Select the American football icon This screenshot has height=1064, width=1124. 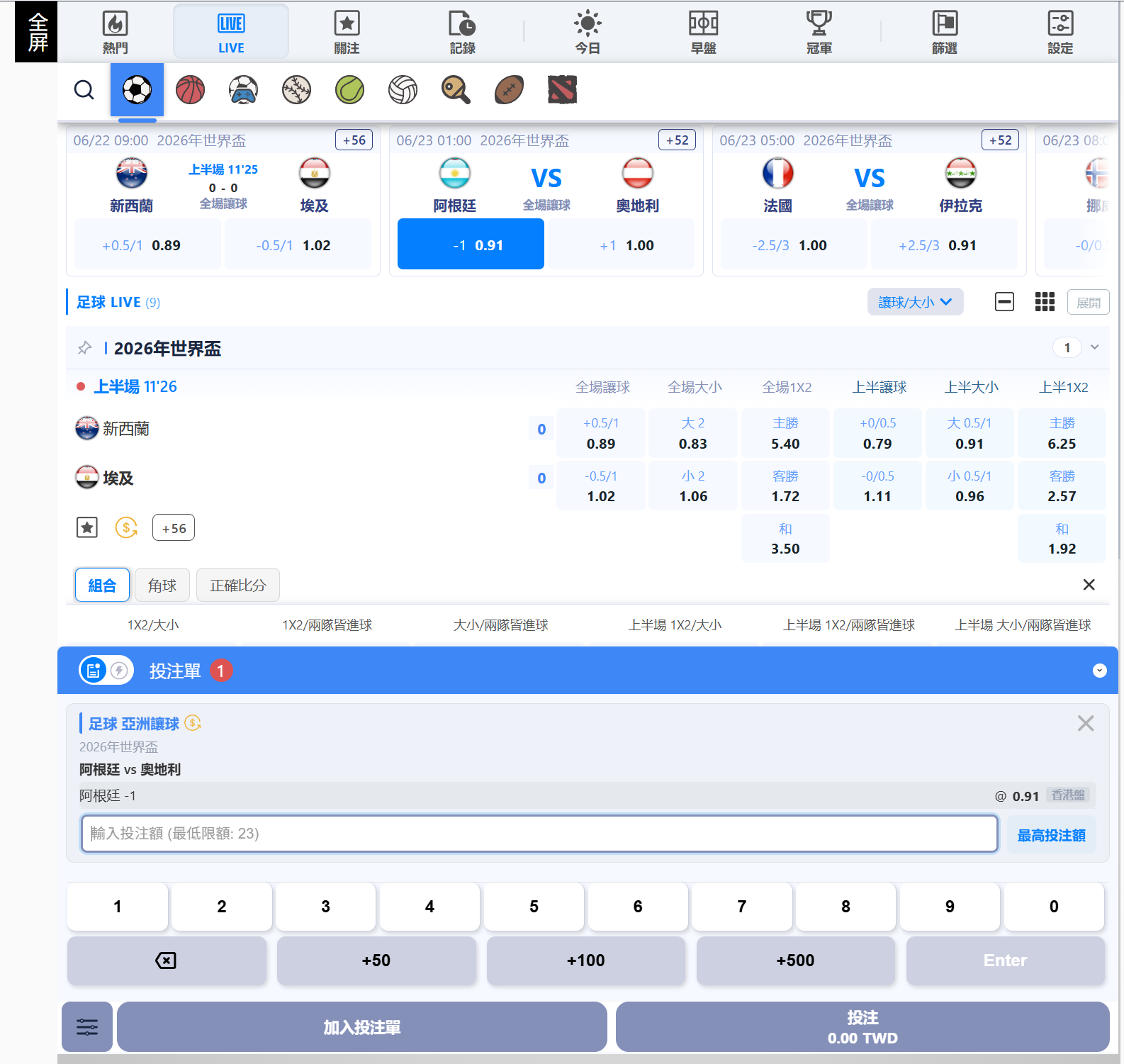pos(509,90)
